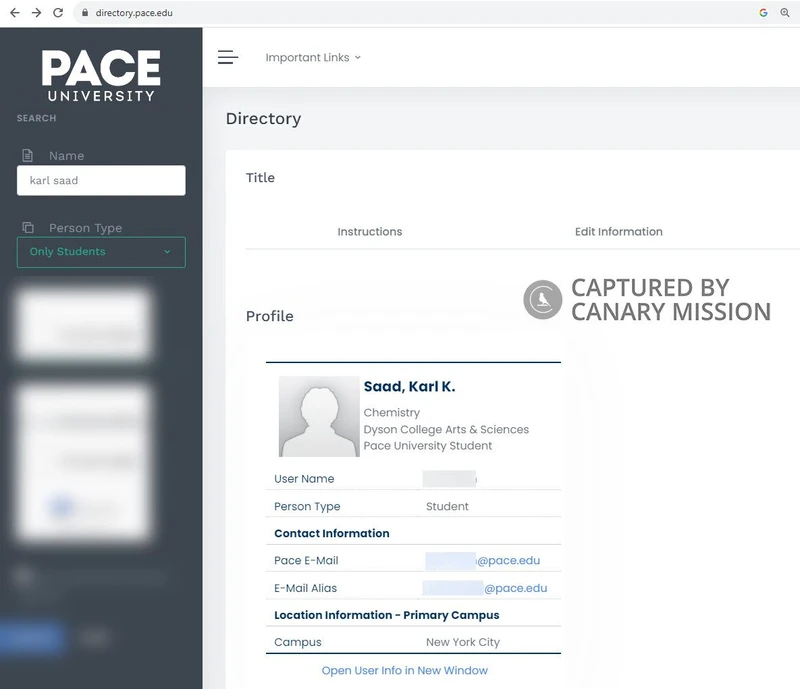Click the Google icon in address bar
Viewport: 800px width, 689px height.
(x=763, y=13)
